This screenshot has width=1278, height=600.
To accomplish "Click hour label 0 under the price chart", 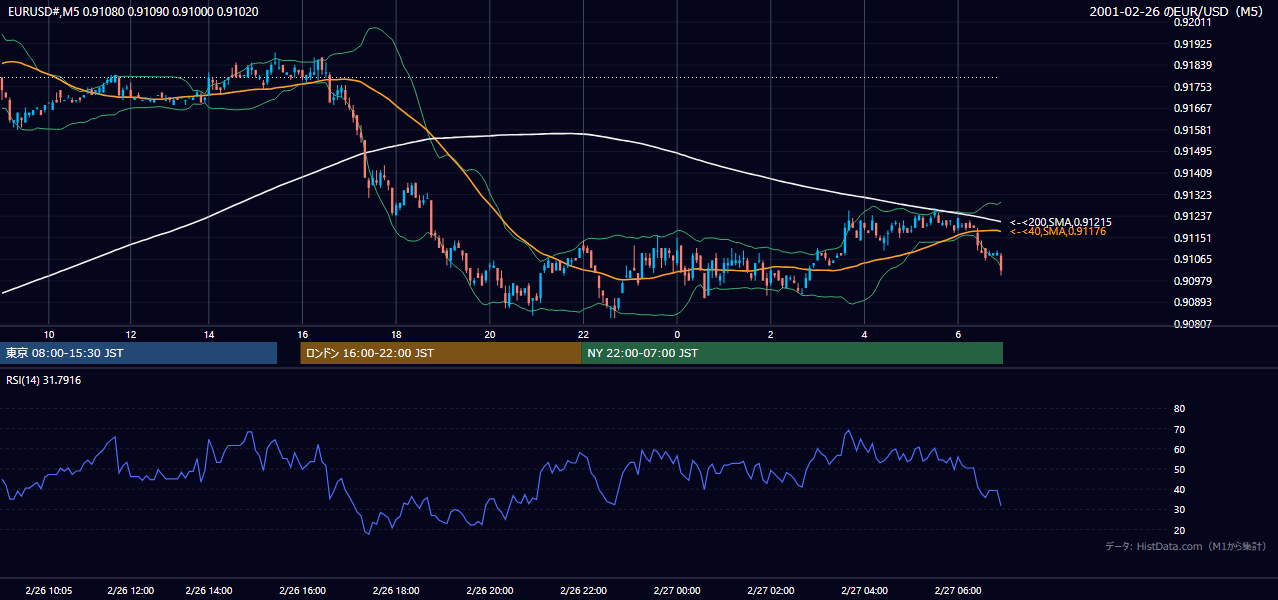I will coord(677,334).
